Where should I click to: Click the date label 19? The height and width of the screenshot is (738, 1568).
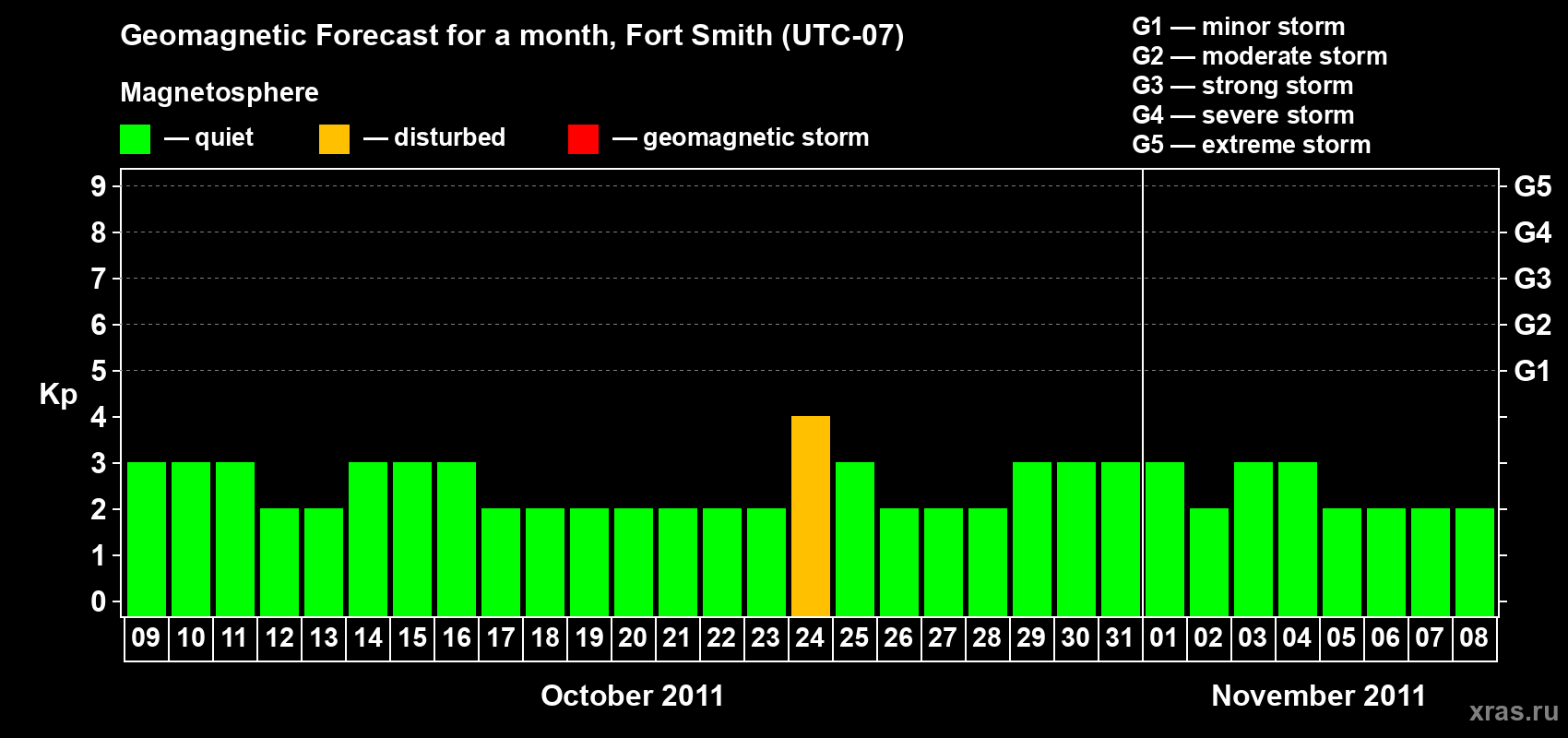[x=589, y=637]
